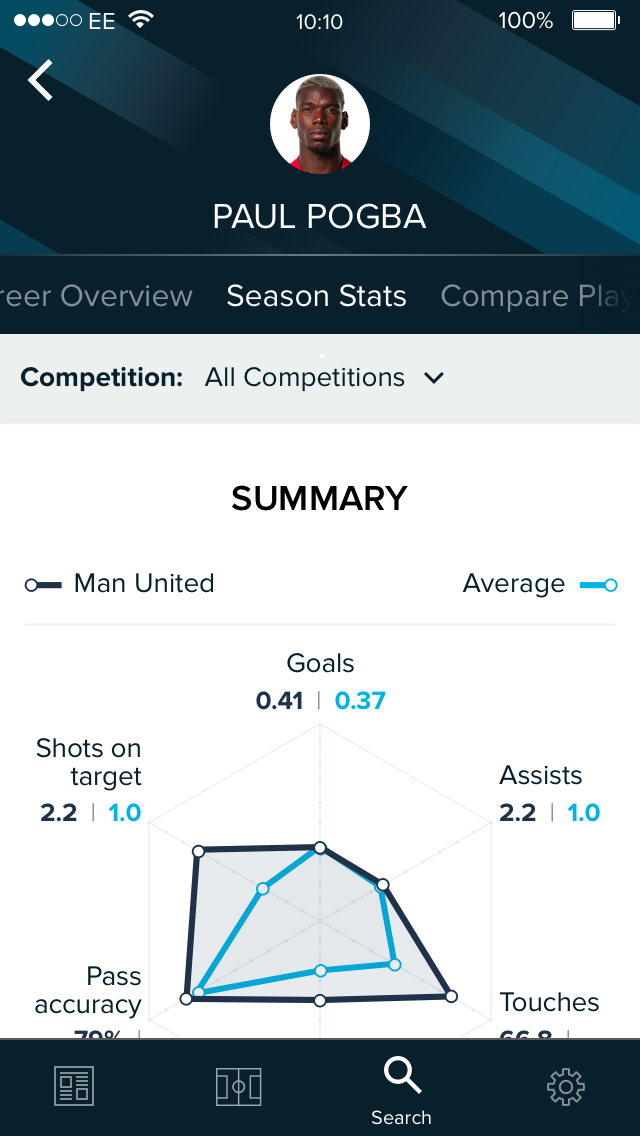The height and width of the screenshot is (1136, 640).
Task: Tap the Shots on target label
Action: 88,762
